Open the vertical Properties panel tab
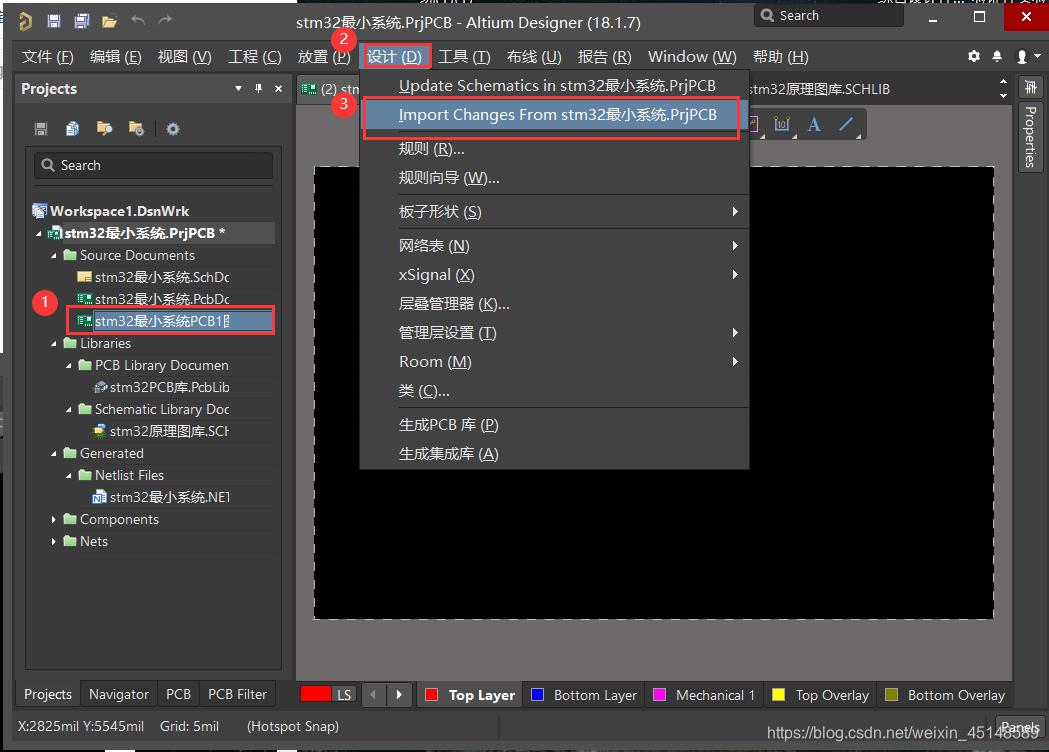The width and height of the screenshot is (1049, 752). [1029, 138]
